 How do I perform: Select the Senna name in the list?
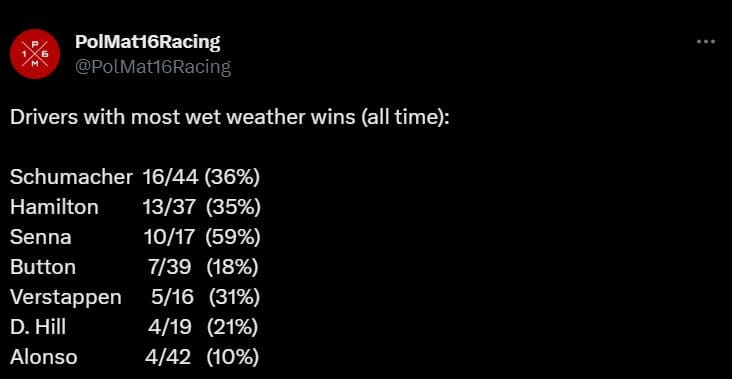(41, 237)
